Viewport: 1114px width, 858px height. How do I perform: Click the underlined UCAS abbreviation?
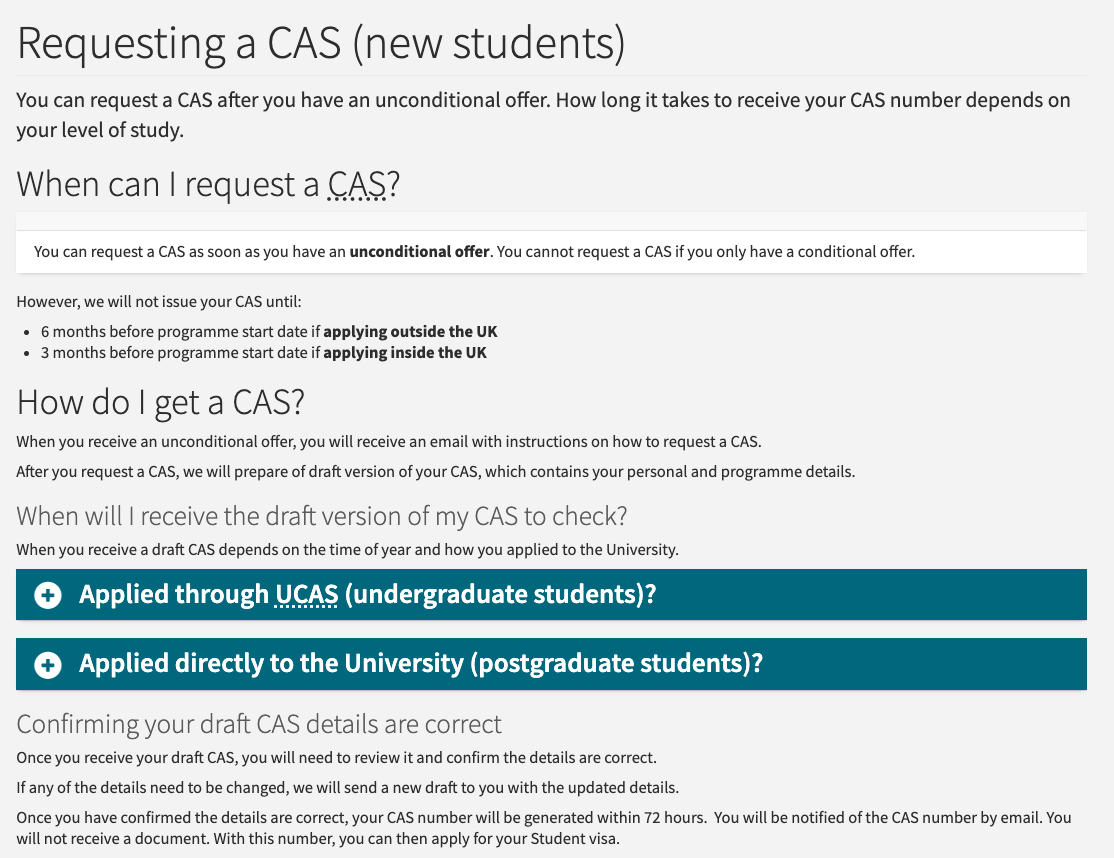click(x=307, y=595)
